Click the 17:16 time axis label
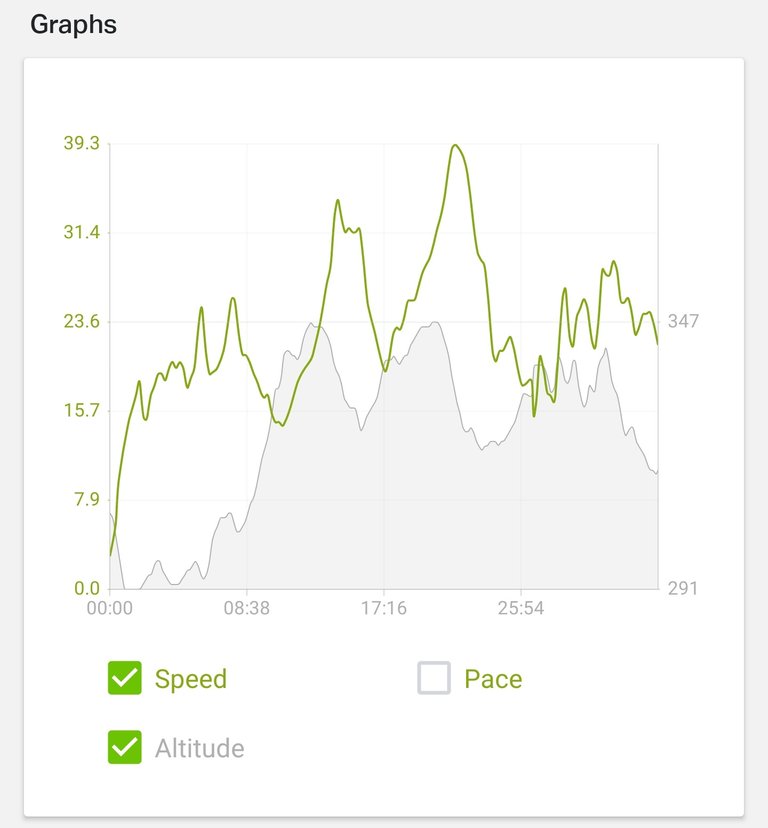The image size is (768, 828). [383, 608]
